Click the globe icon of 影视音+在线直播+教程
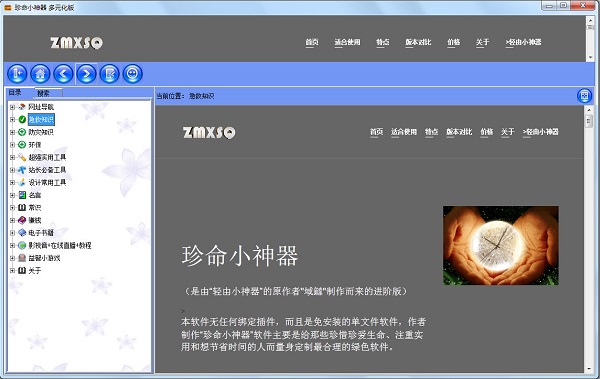This screenshot has width=600, height=379. tap(22, 245)
